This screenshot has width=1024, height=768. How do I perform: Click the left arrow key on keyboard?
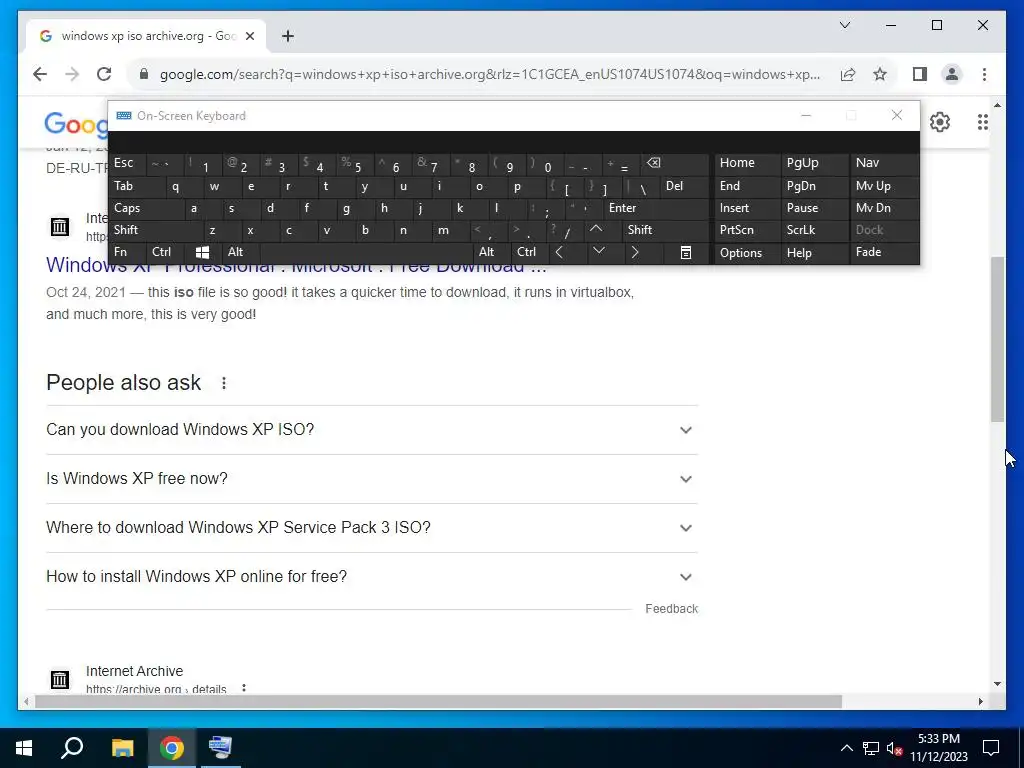point(559,252)
